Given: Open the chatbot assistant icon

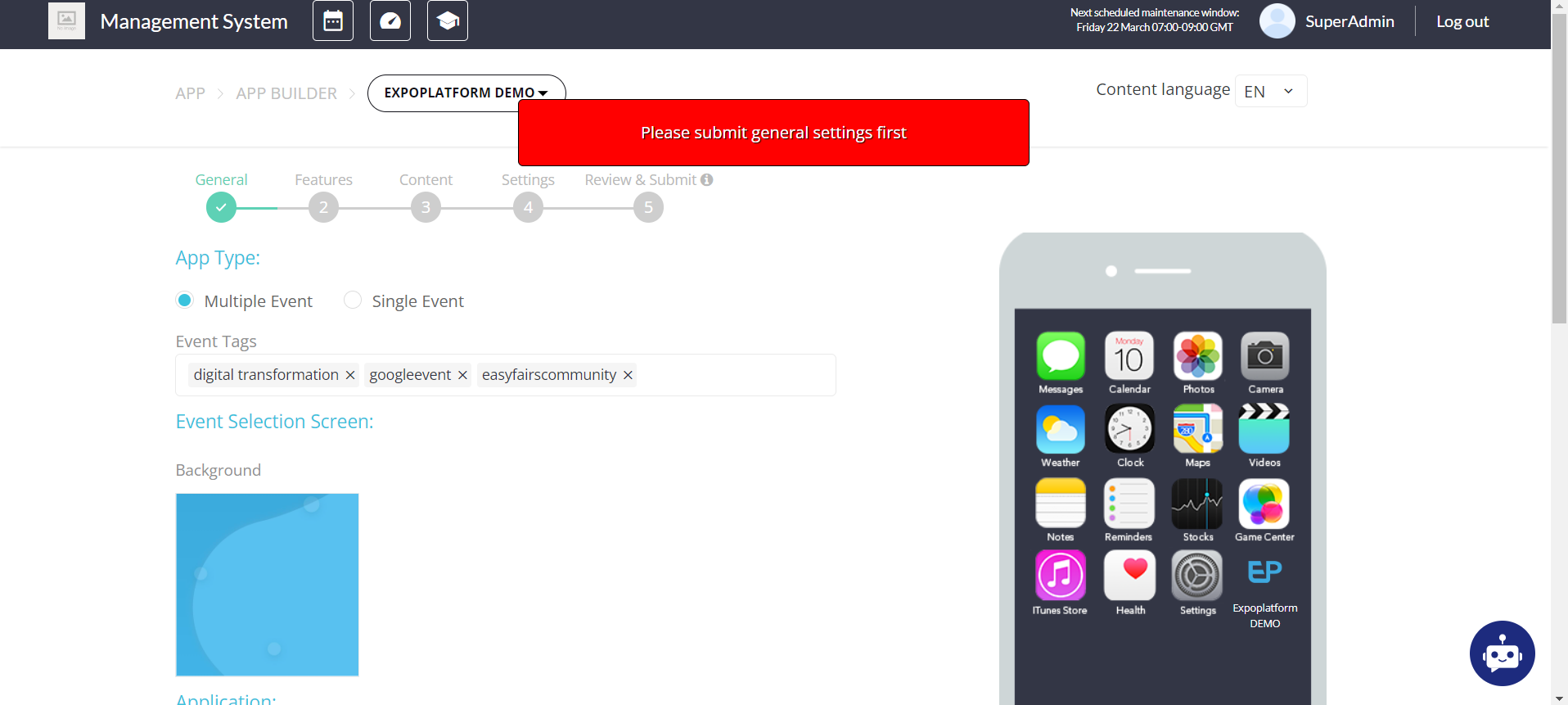Looking at the screenshot, I should pos(1502,653).
